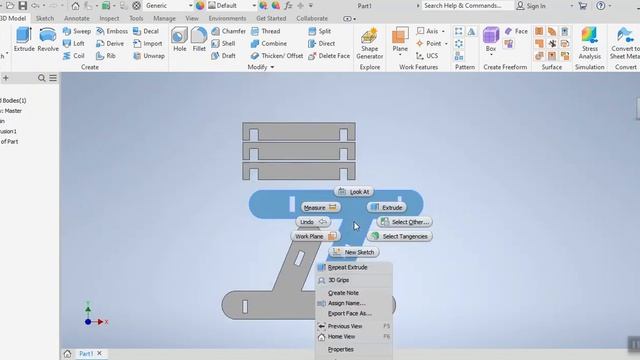This screenshot has height=360, width=640.
Task: Select the Unwrap tool
Action: click(149, 56)
